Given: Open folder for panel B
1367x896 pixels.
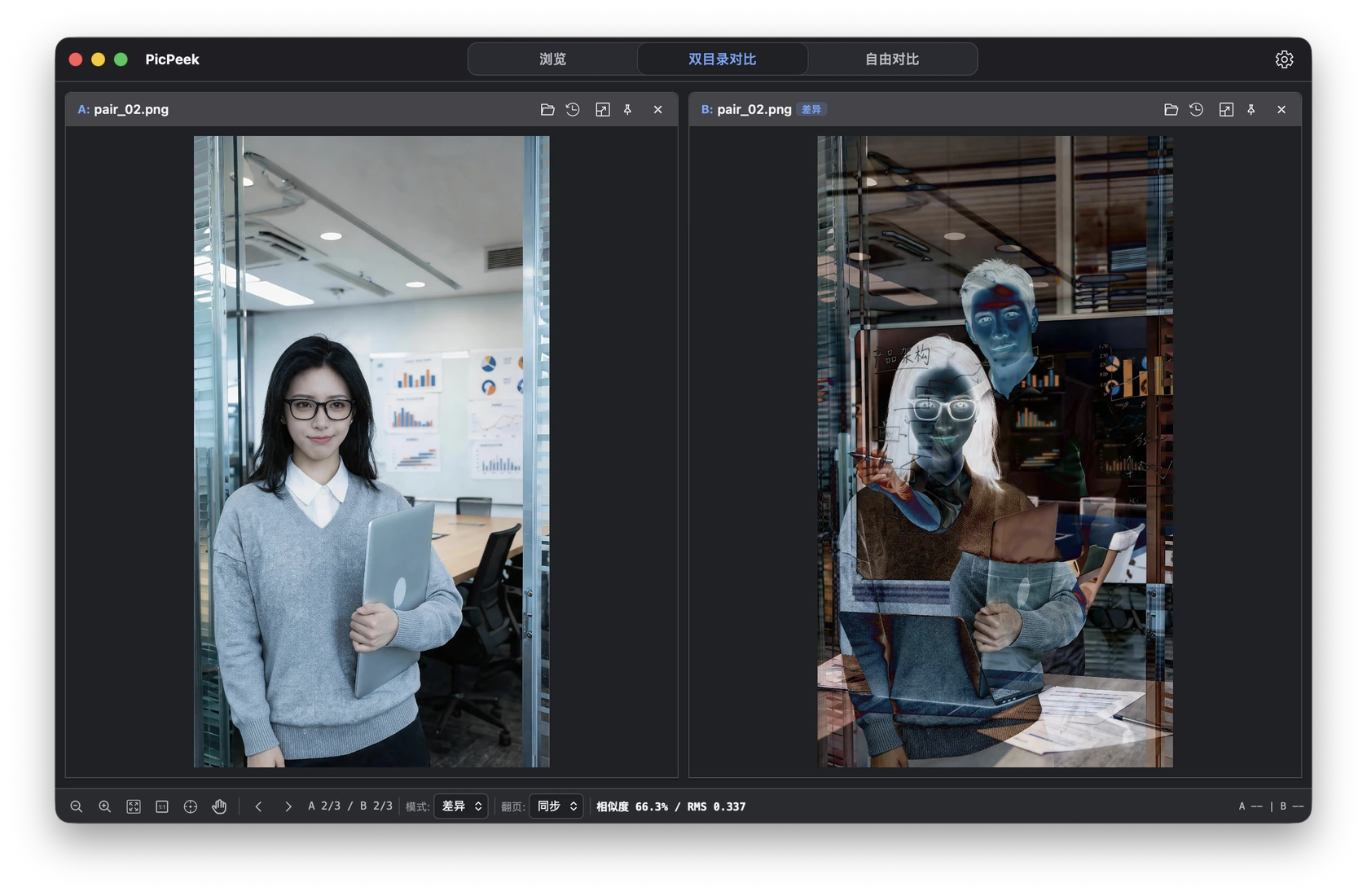Looking at the screenshot, I should tap(1171, 109).
